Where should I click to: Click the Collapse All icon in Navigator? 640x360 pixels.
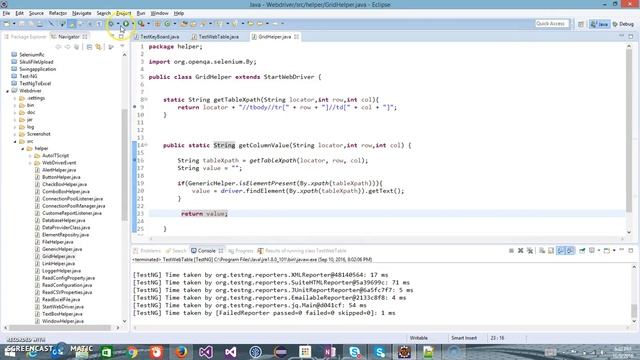[89, 47]
